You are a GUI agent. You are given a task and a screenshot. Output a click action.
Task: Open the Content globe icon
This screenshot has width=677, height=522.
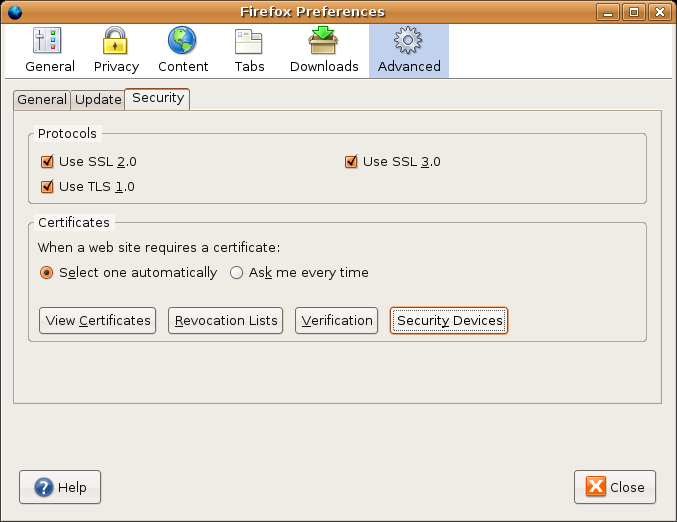point(183,42)
